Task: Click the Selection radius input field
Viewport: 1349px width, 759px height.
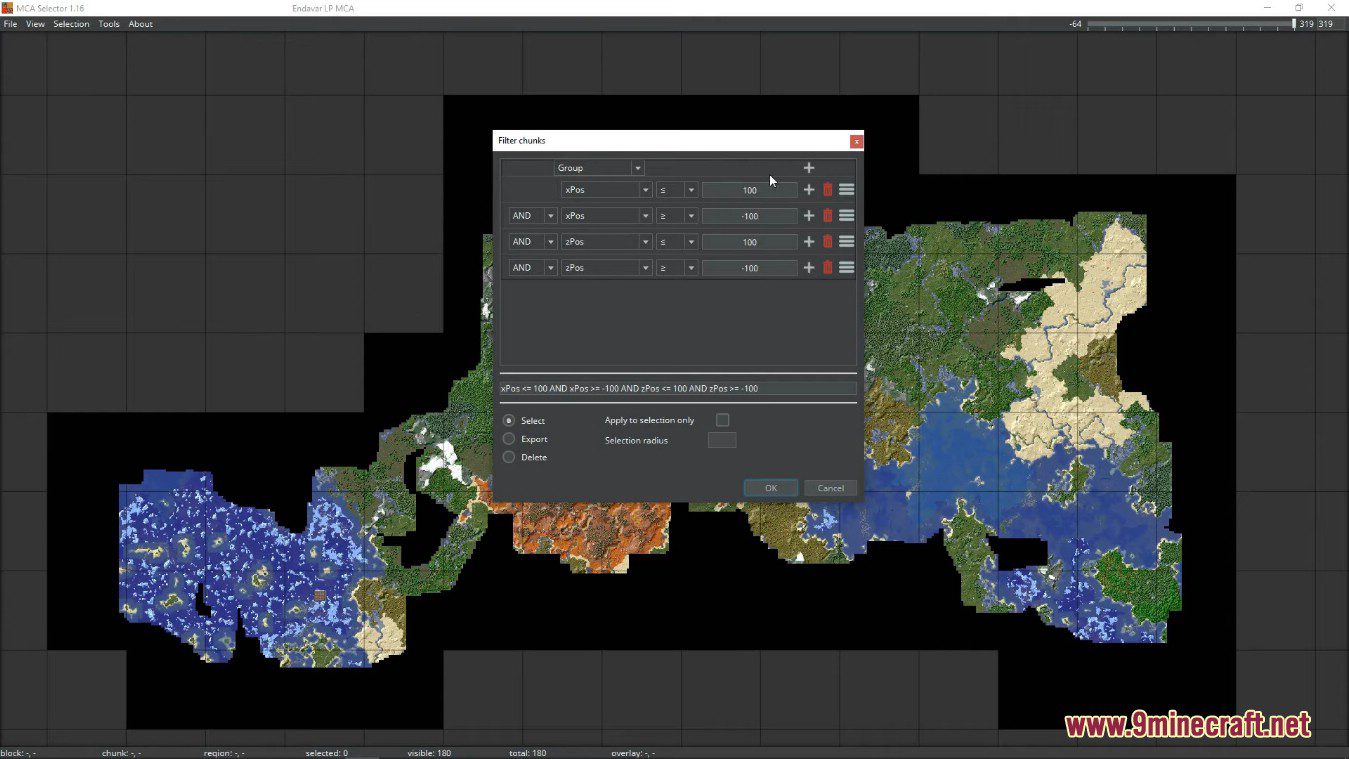Action: pos(722,440)
